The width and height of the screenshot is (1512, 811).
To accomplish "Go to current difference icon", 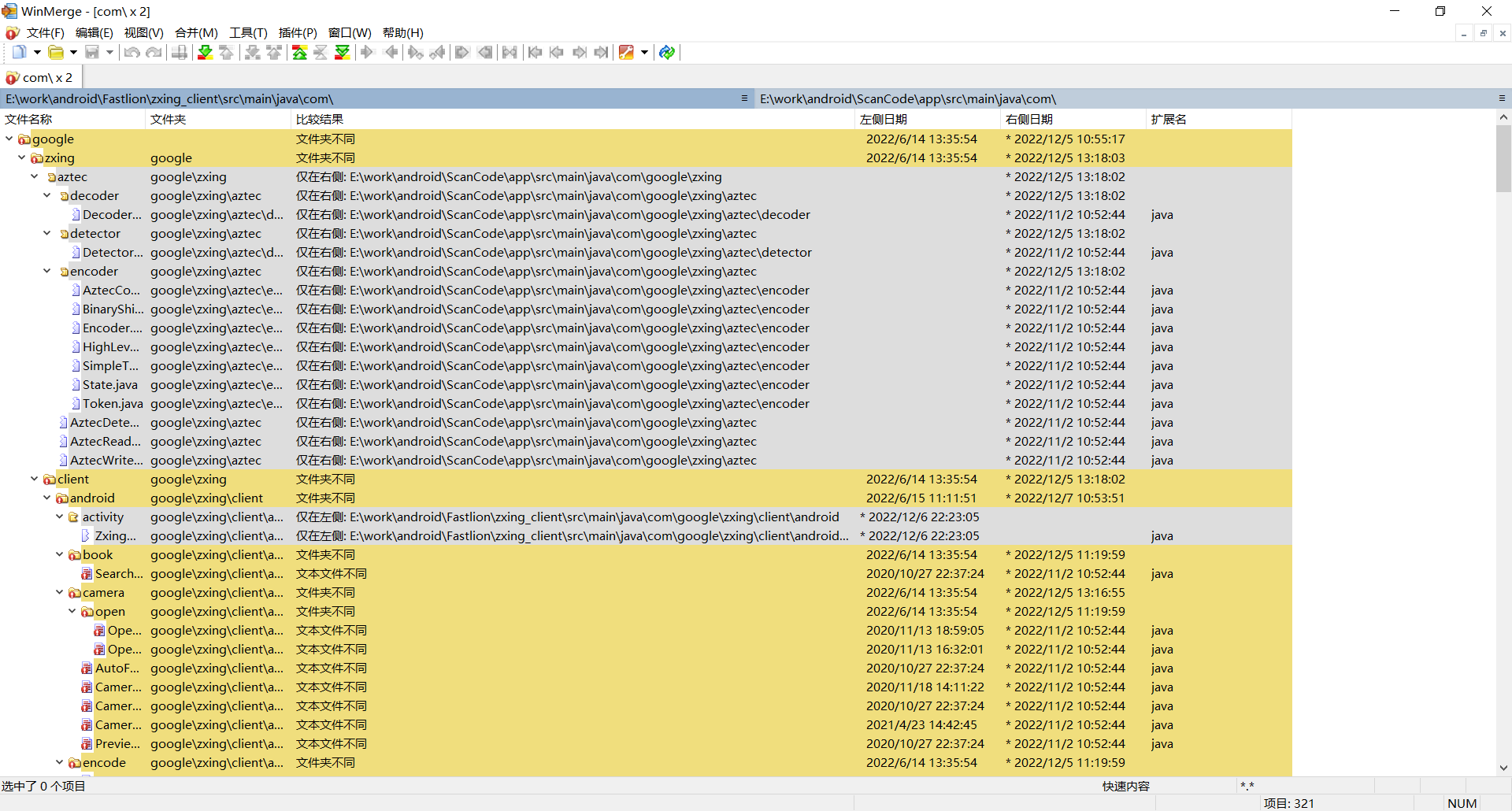I will pos(321,52).
